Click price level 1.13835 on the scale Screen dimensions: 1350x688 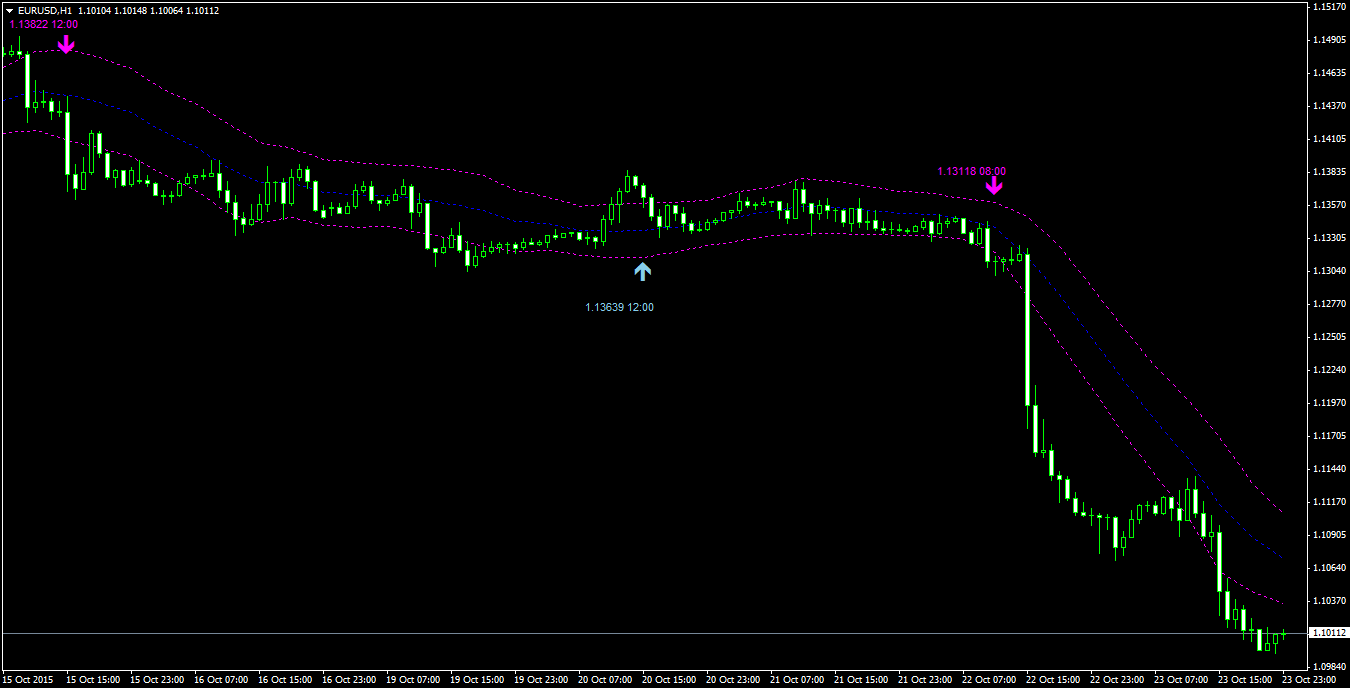[1329, 172]
